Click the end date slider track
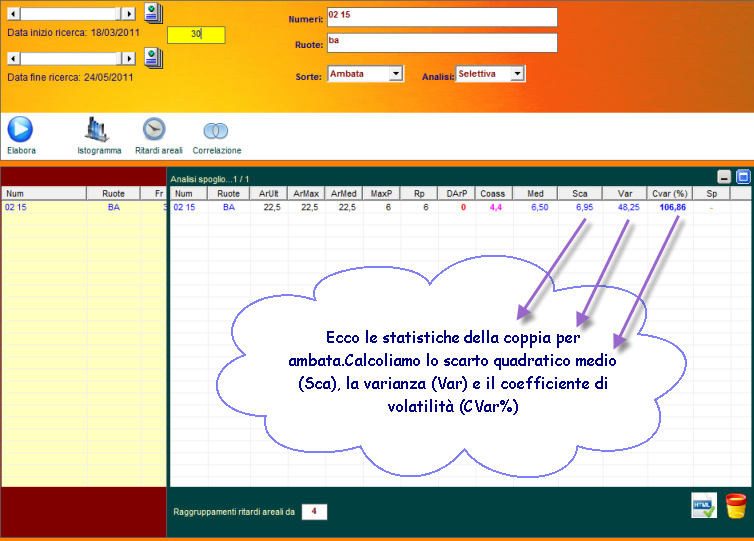 click(71, 58)
